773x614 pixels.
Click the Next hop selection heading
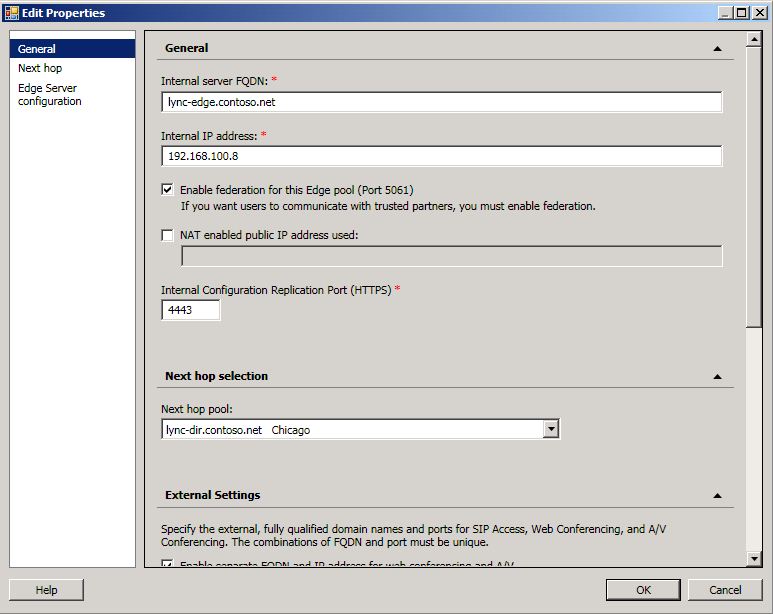pyautogui.click(x=216, y=376)
